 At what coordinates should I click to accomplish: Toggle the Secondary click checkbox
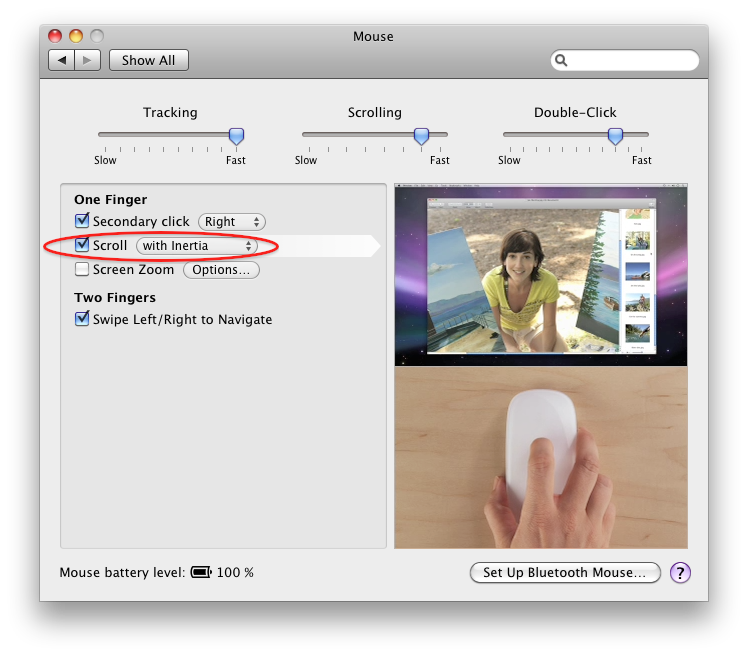click(82, 220)
